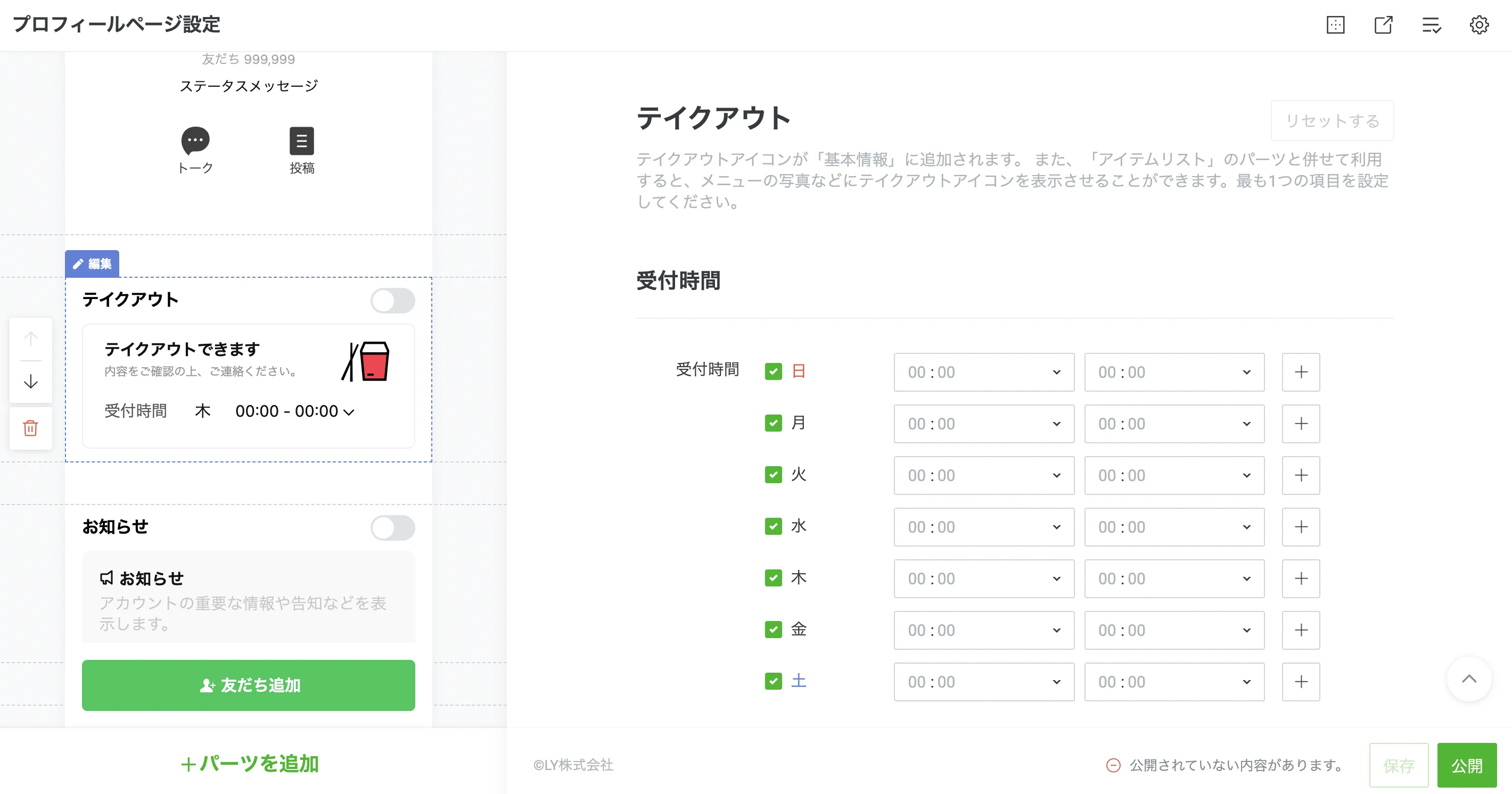Open the Wednesday end time dropdown
This screenshot has width=1512, height=794.
click(1174, 527)
